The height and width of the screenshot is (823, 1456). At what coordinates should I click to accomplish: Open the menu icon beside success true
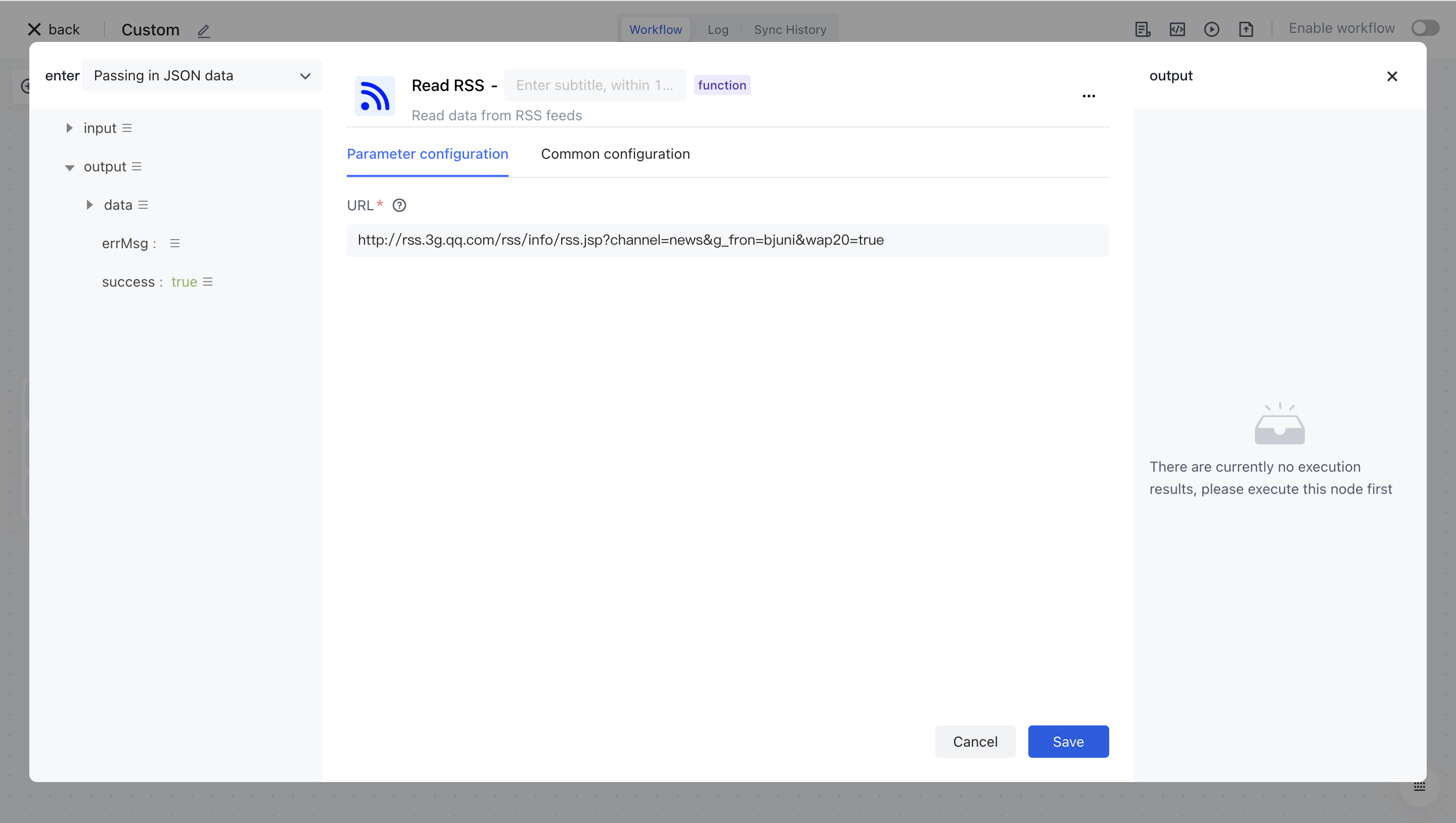click(208, 282)
